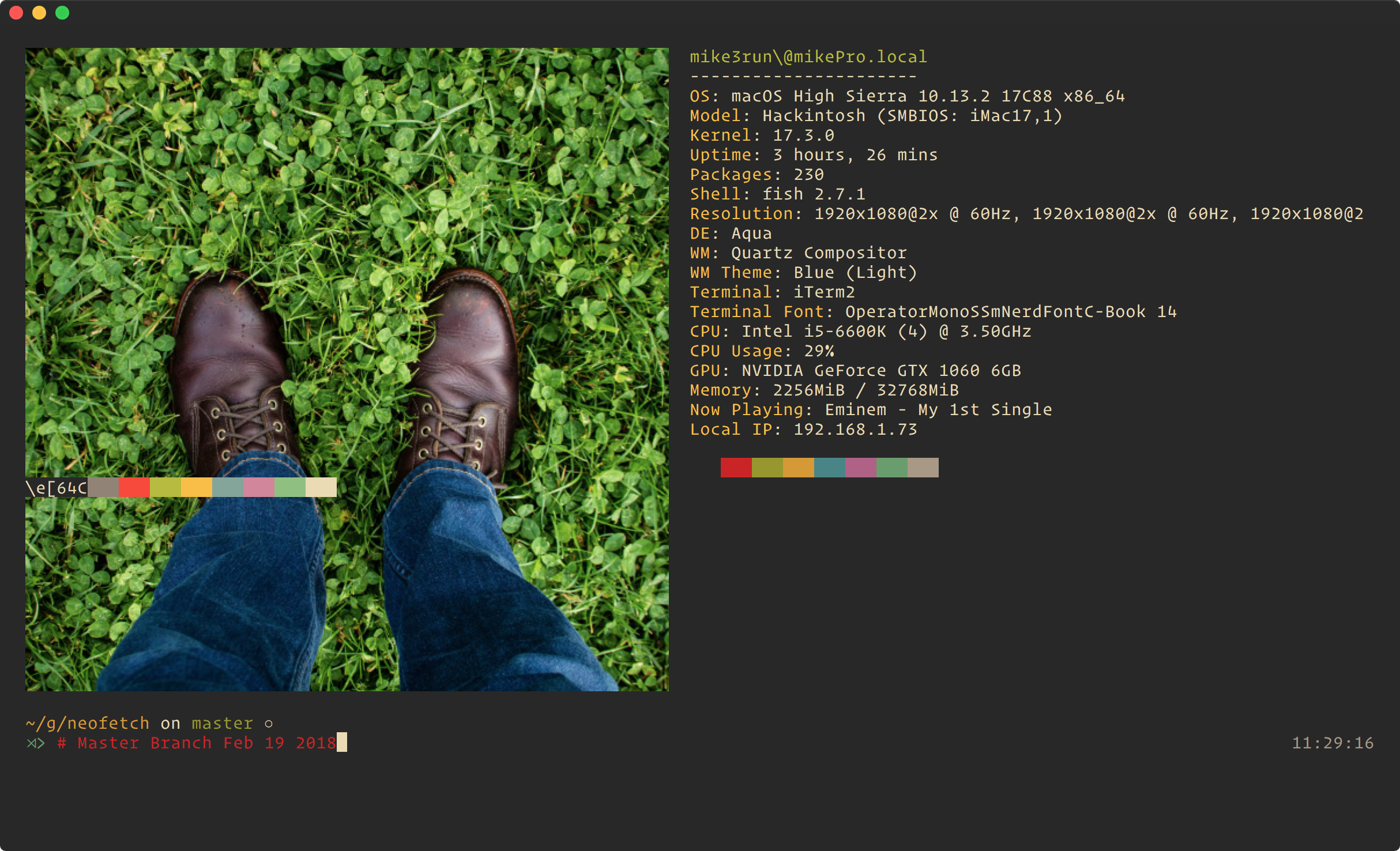Click the yellow swatch over the image
Viewport: 1400px width, 851px height.
tap(197, 487)
